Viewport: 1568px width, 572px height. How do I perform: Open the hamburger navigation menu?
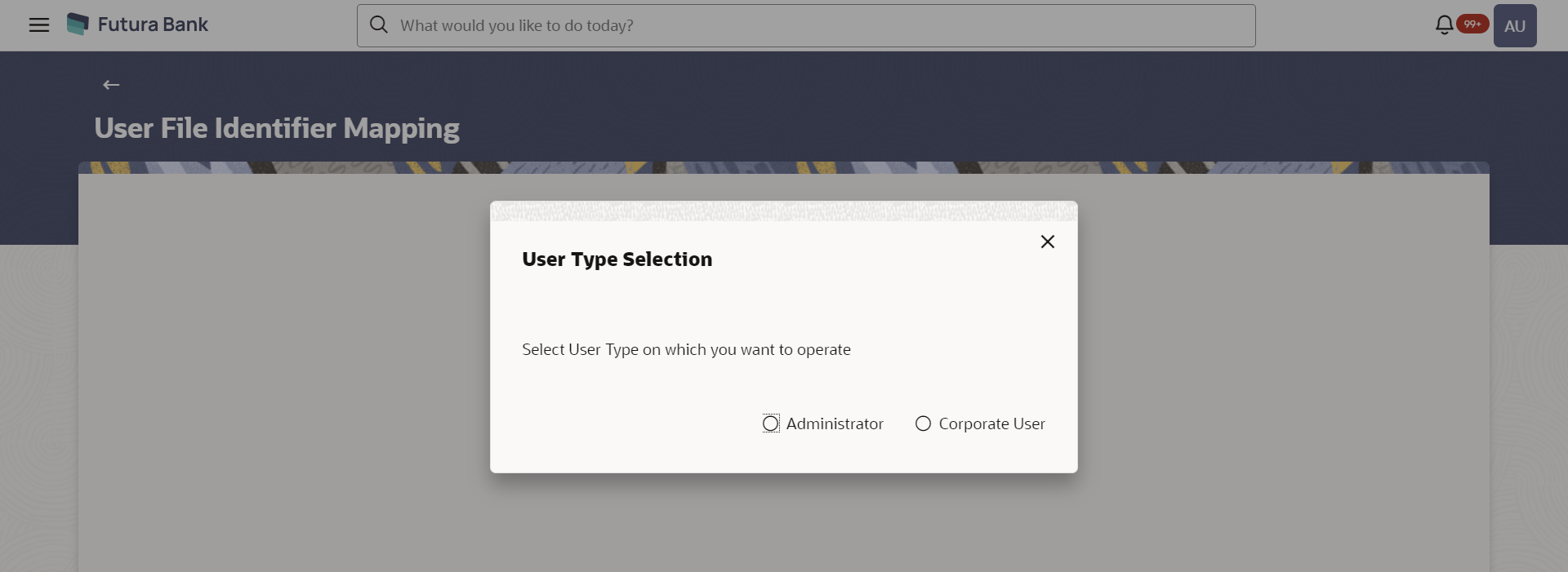pyautogui.click(x=39, y=25)
